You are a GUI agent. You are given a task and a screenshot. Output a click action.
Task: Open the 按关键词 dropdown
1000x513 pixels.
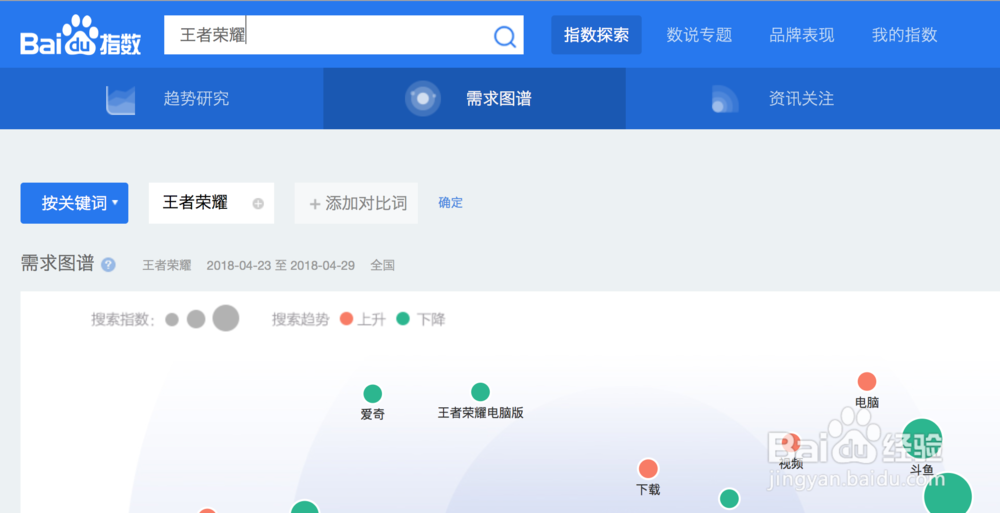74,203
